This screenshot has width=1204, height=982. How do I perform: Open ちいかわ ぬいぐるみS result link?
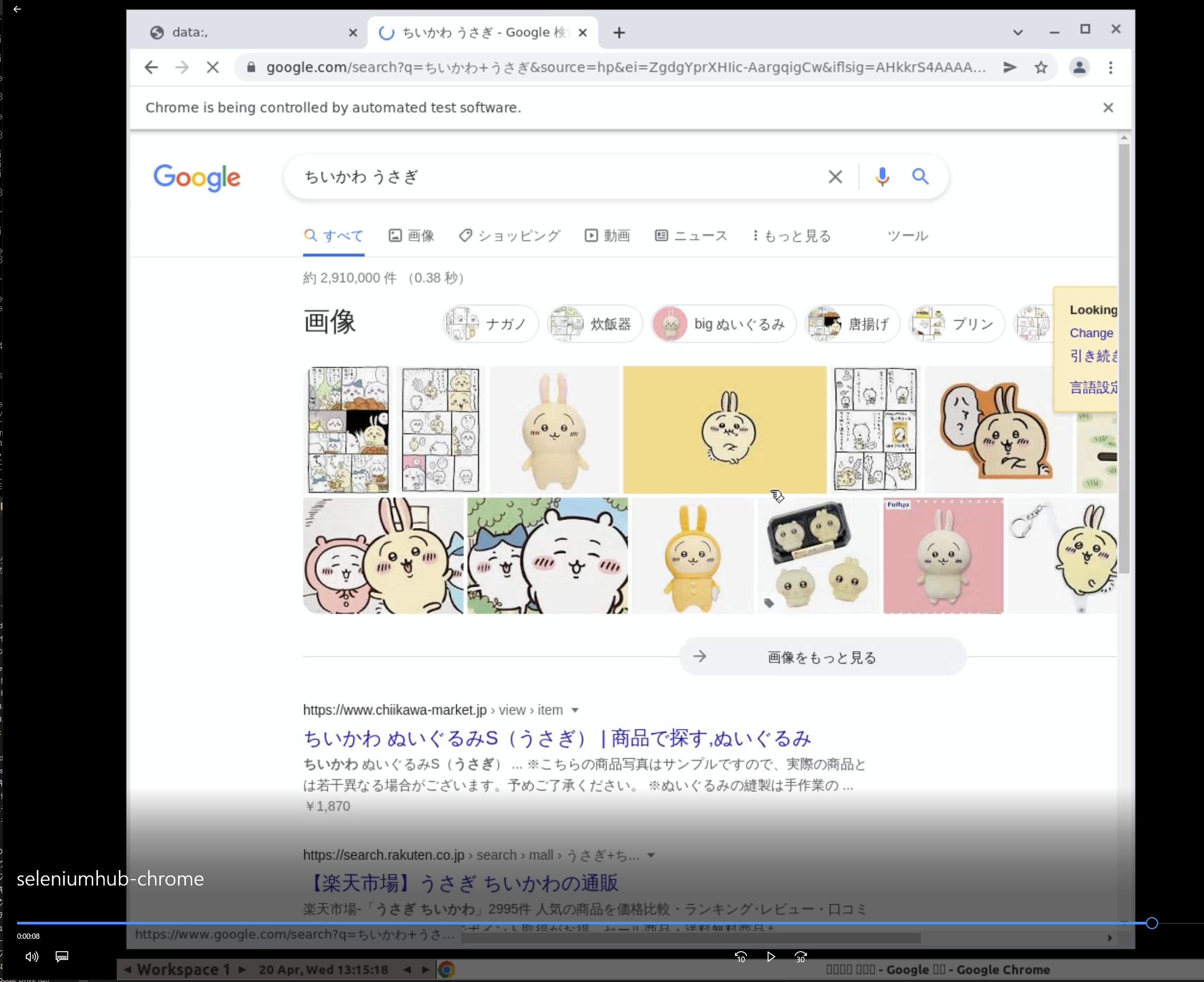(557, 738)
